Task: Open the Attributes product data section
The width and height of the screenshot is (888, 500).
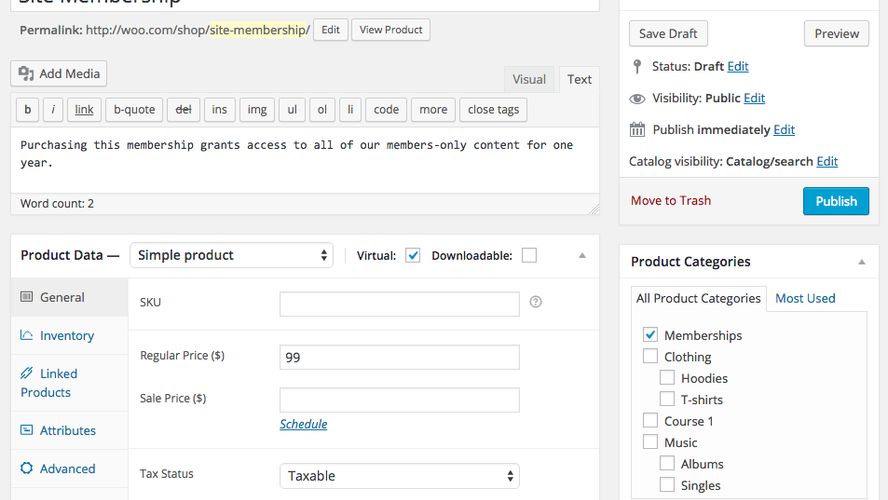Action: [67, 431]
